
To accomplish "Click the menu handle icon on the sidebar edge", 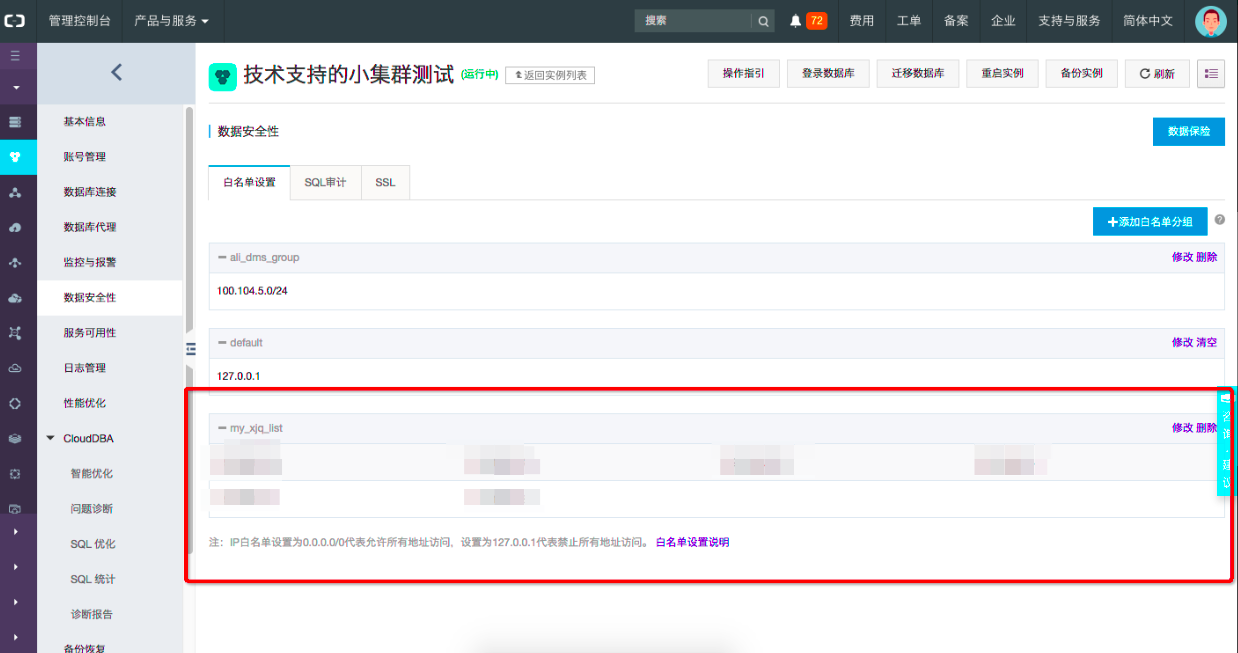I will click(190, 347).
